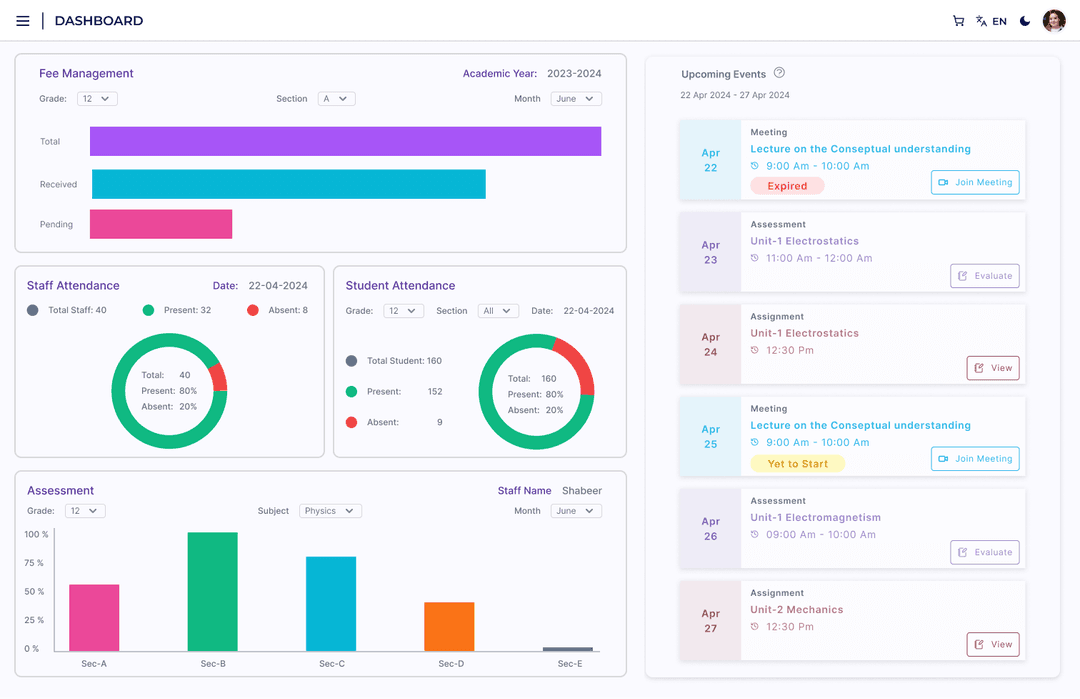Viewport: 1080px width, 699px height.
Task: Open Student Attendance Section All dropdown
Action: pyautogui.click(x=497, y=311)
